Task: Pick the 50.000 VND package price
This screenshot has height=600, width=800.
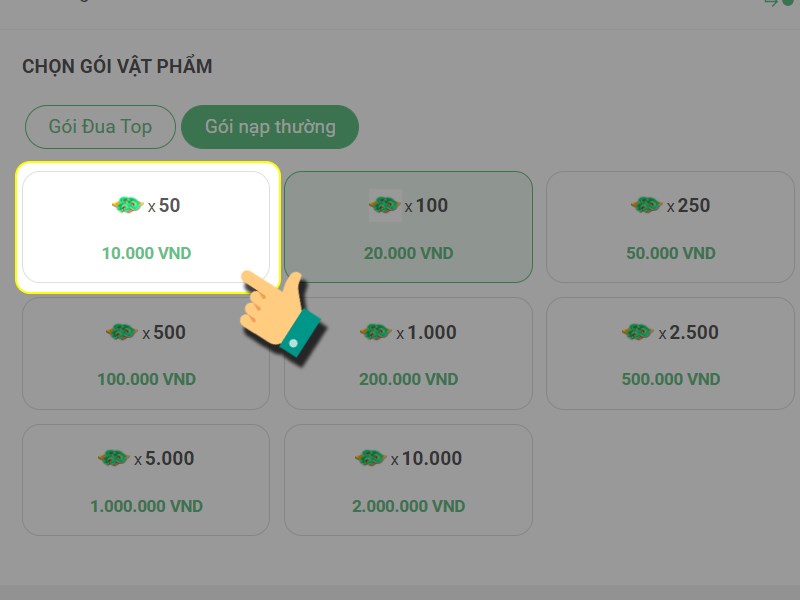Action: 670,253
